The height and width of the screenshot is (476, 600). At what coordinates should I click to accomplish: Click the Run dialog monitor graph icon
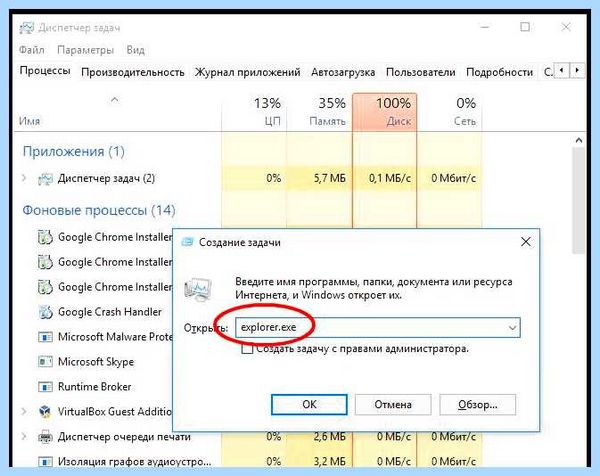pos(198,289)
